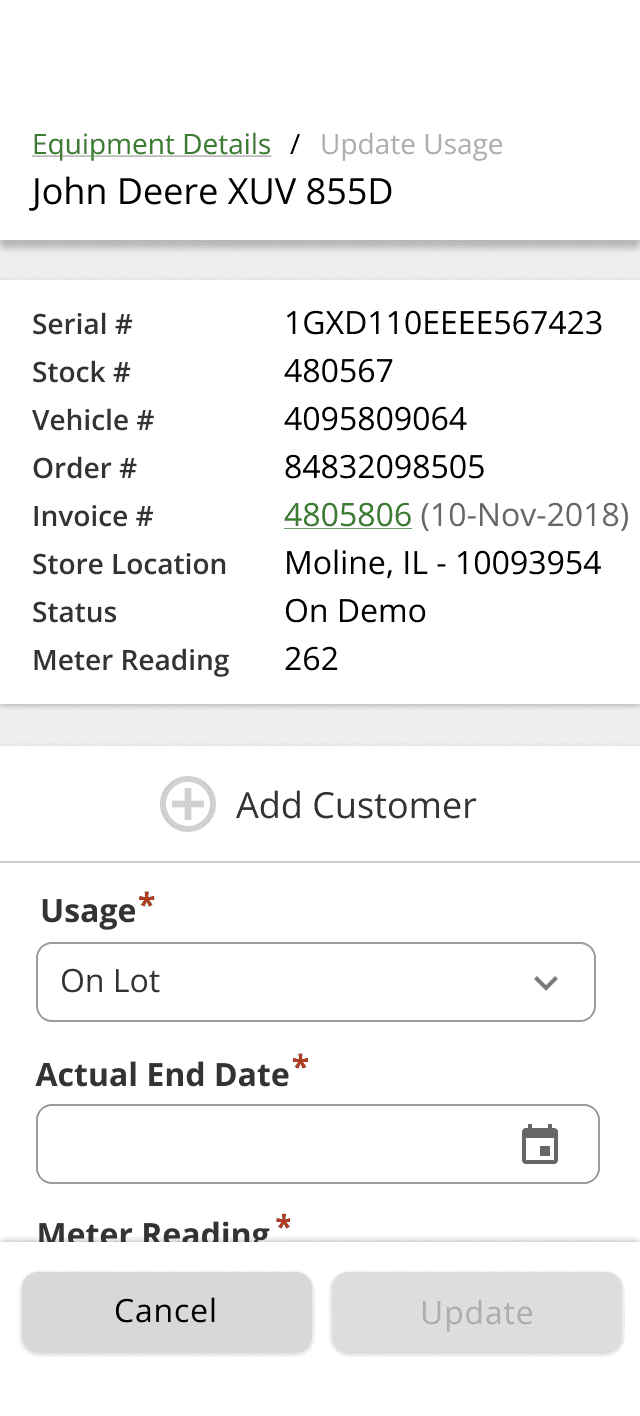
Task: Click the Actual End Date label
Action: pyautogui.click(x=163, y=1074)
